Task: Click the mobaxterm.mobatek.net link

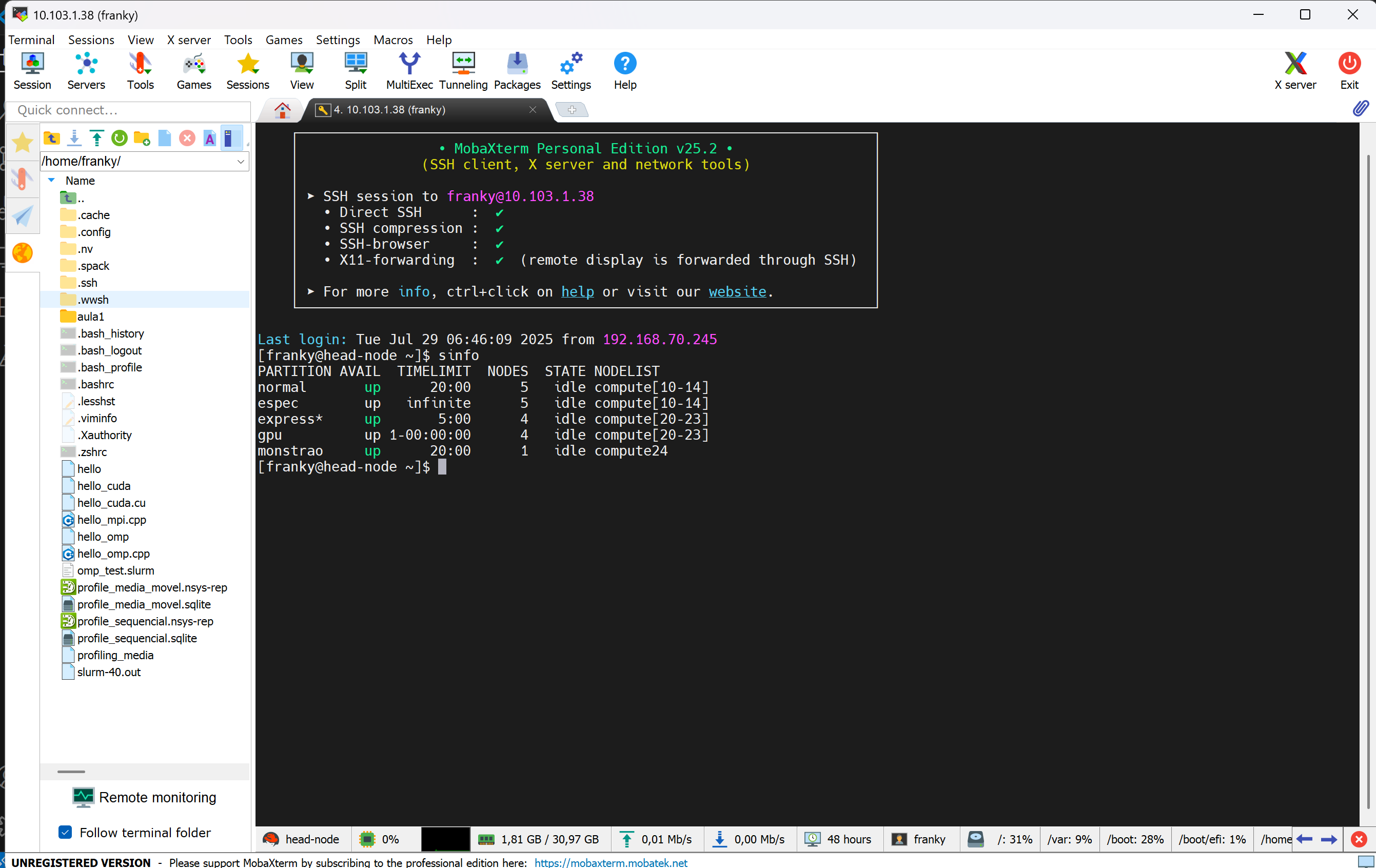Action: tap(611, 862)
